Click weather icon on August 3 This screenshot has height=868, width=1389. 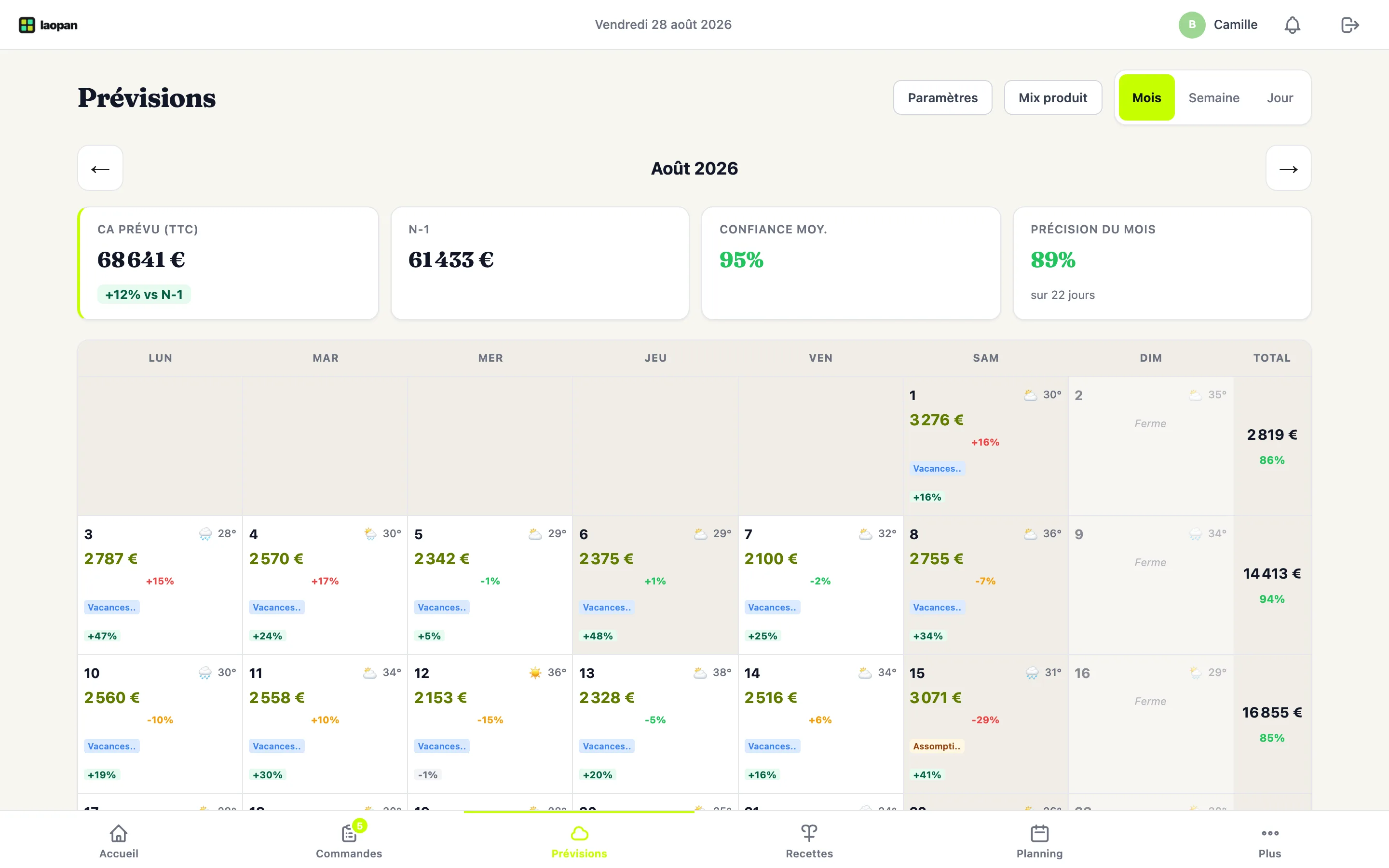tap(205, 534)
